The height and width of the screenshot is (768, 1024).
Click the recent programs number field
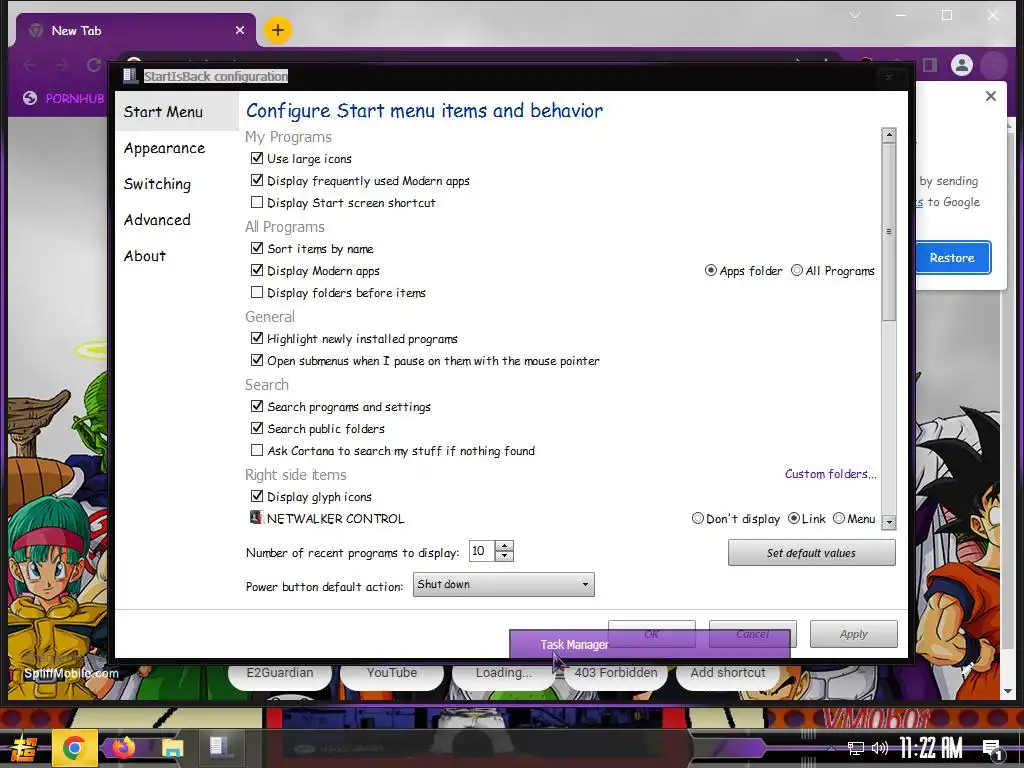coord(482,551)
